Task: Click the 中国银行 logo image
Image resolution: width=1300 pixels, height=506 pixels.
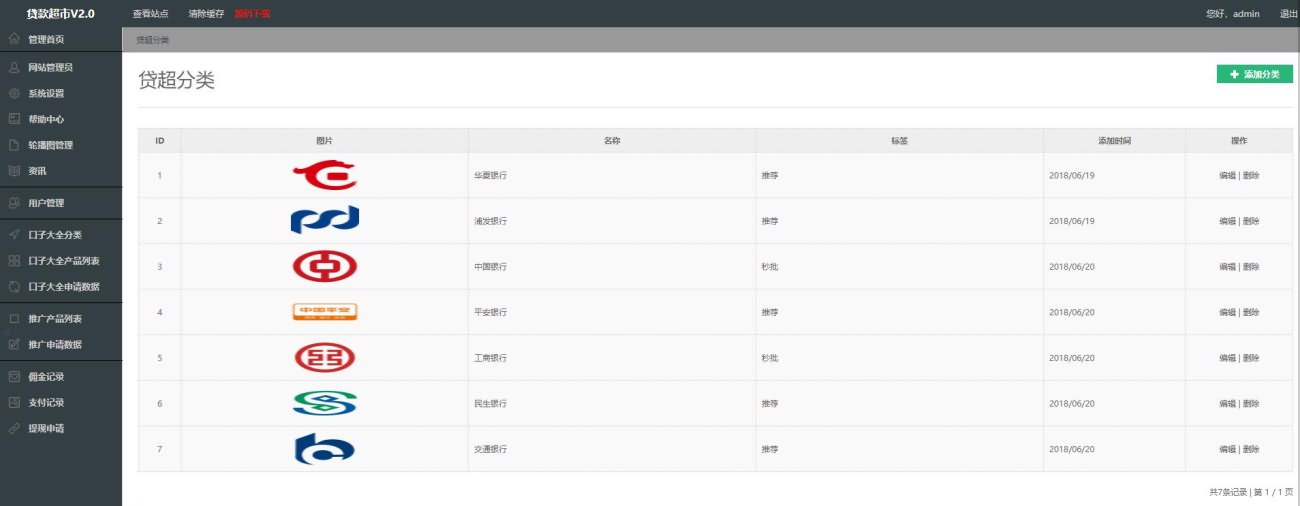Action: coord(324,266)
